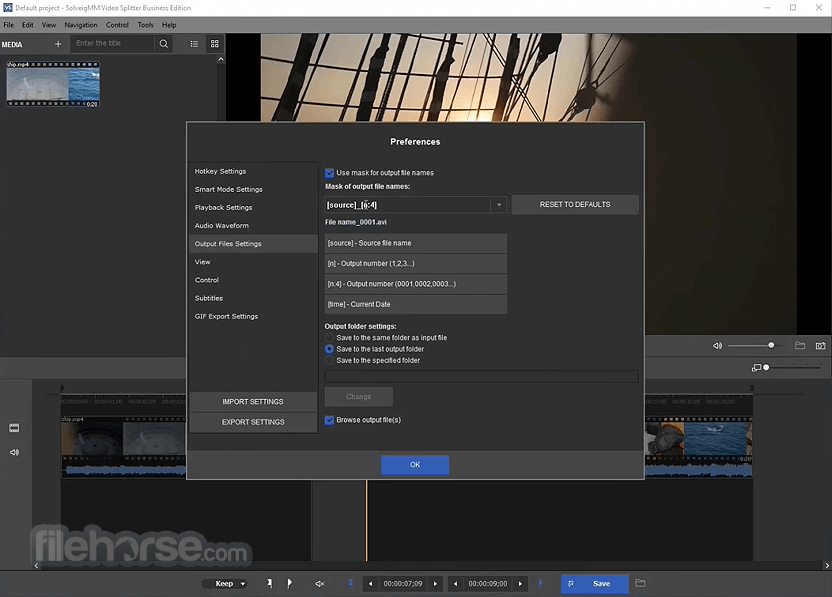Click the audio track speaker icon

[14, 452]
